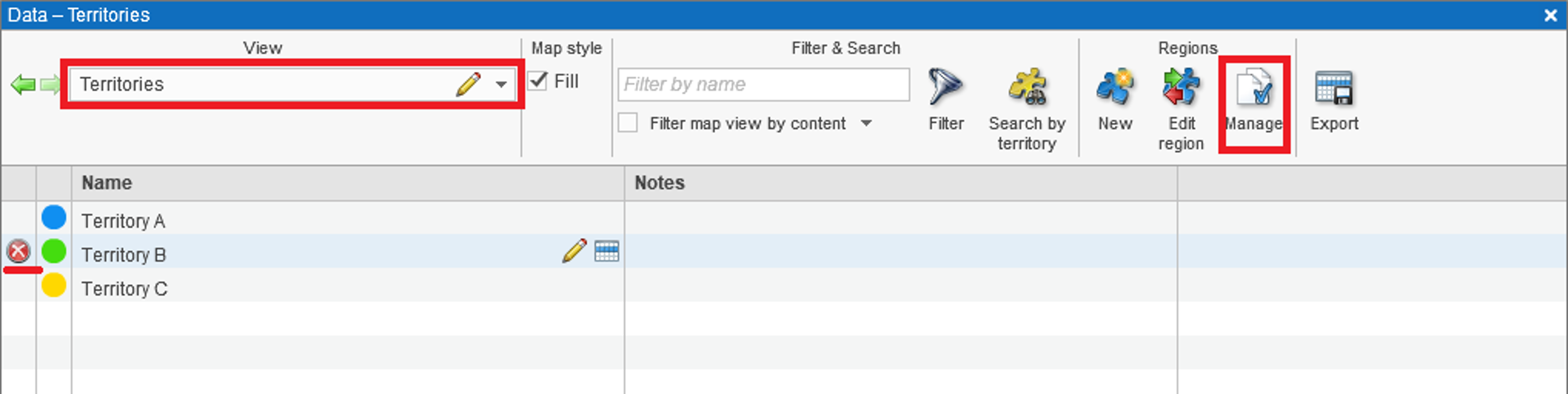This screenshot has height=394, width=1568.
Task: Toggle the Fill map style checkbox
Action: [x=538, y=81]
